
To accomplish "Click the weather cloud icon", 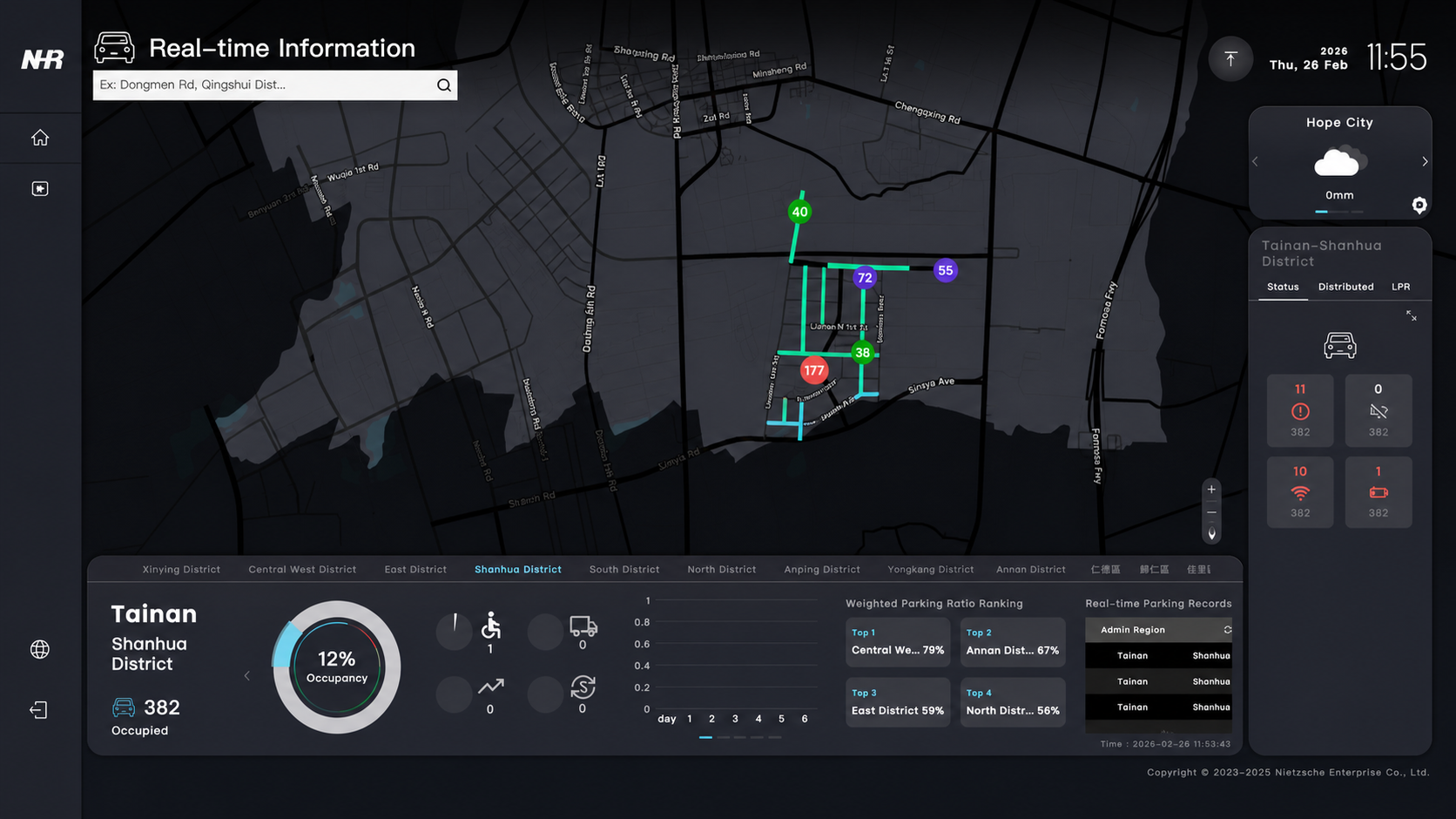I will coord(1340,162).
